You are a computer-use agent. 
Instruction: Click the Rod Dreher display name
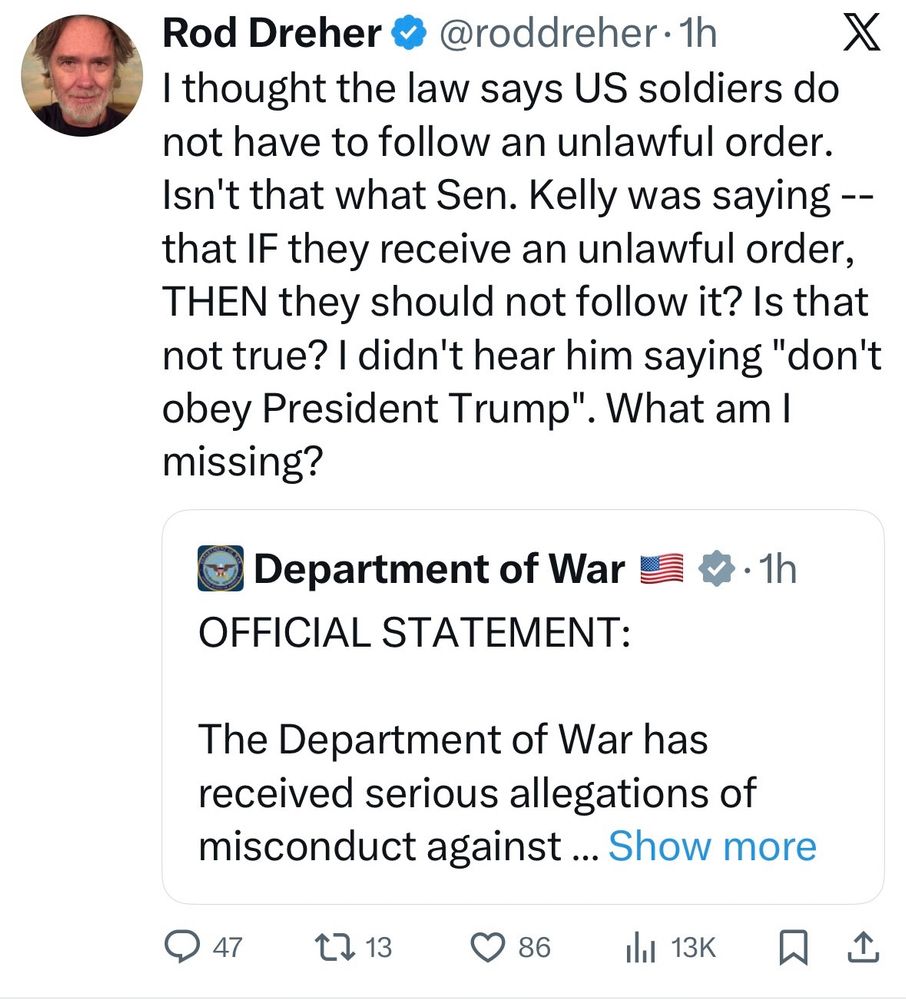pyautogui.click(x=271, y=35)
